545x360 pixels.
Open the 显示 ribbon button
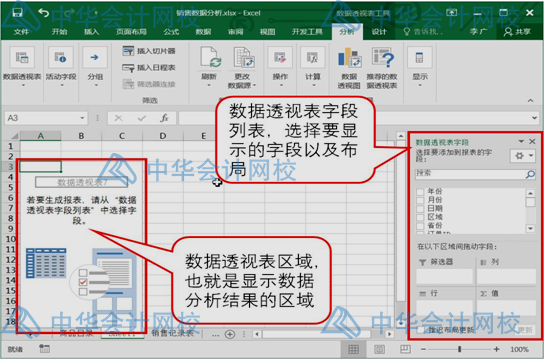click(420, 66)
